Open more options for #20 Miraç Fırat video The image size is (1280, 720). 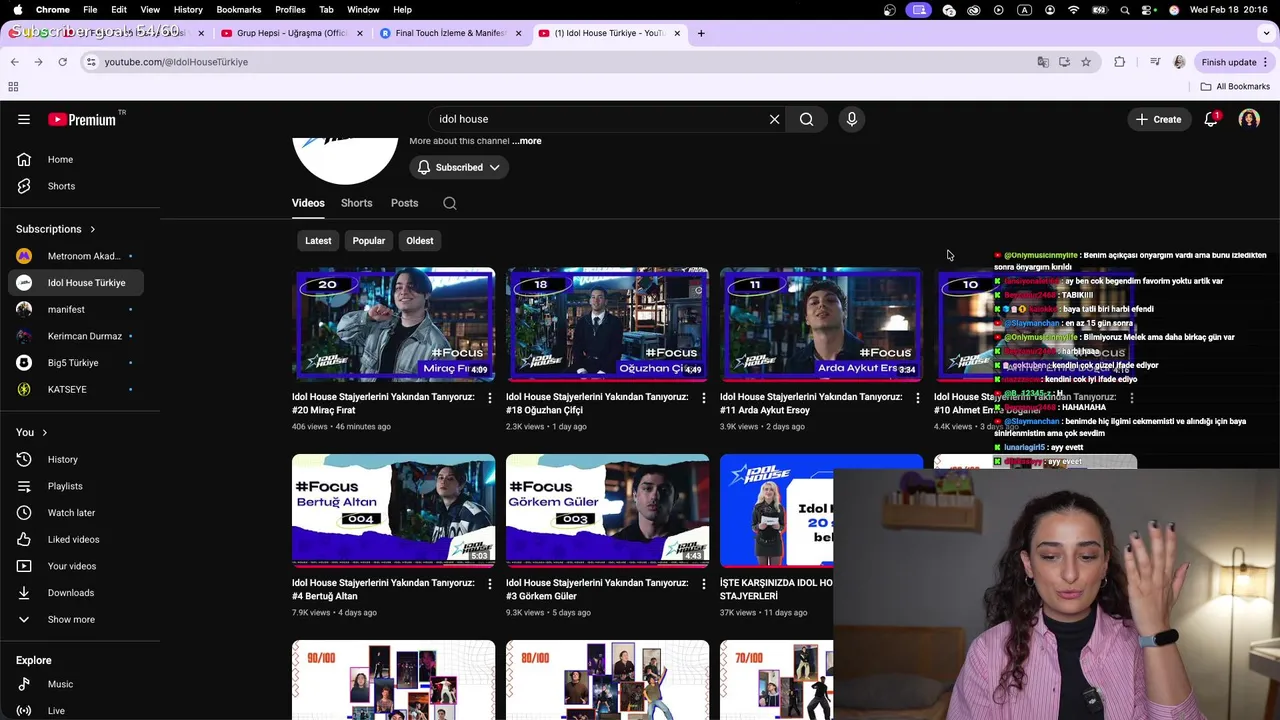point(489,398)
